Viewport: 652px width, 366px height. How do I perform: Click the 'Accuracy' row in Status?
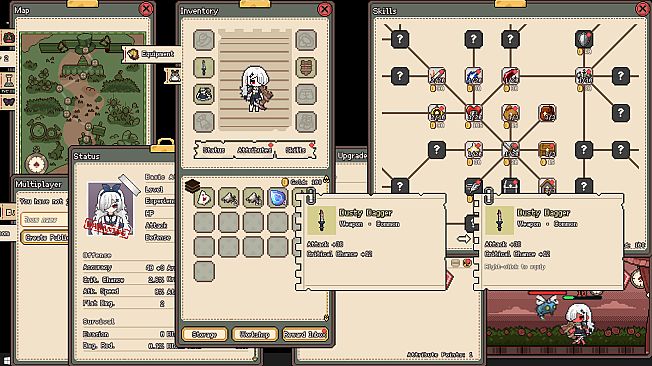(128, 267)
